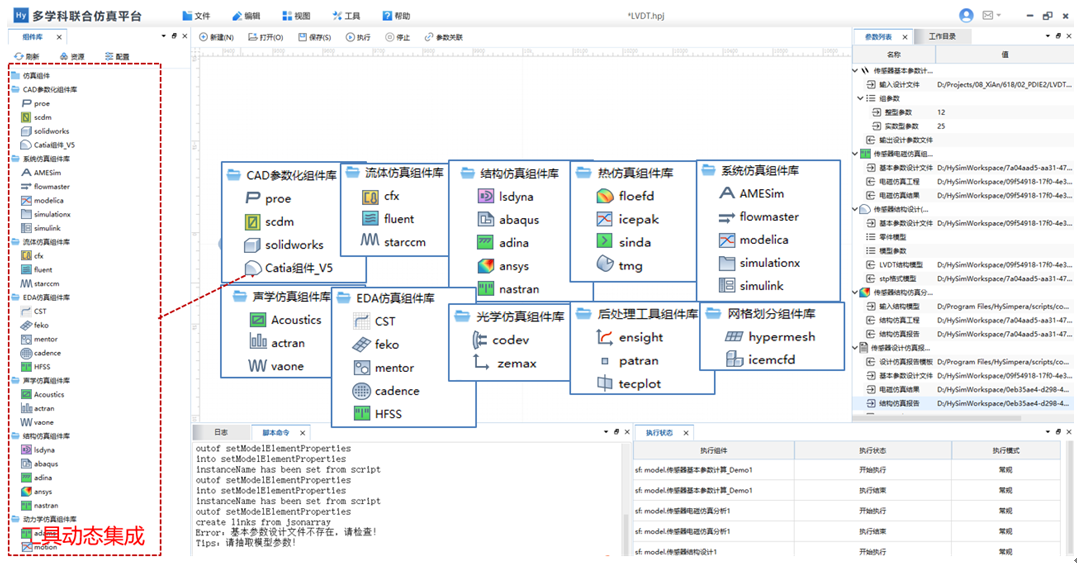Click the 参数关联 toolbar button
1077x568 pixels.
[x=444, y=37]
